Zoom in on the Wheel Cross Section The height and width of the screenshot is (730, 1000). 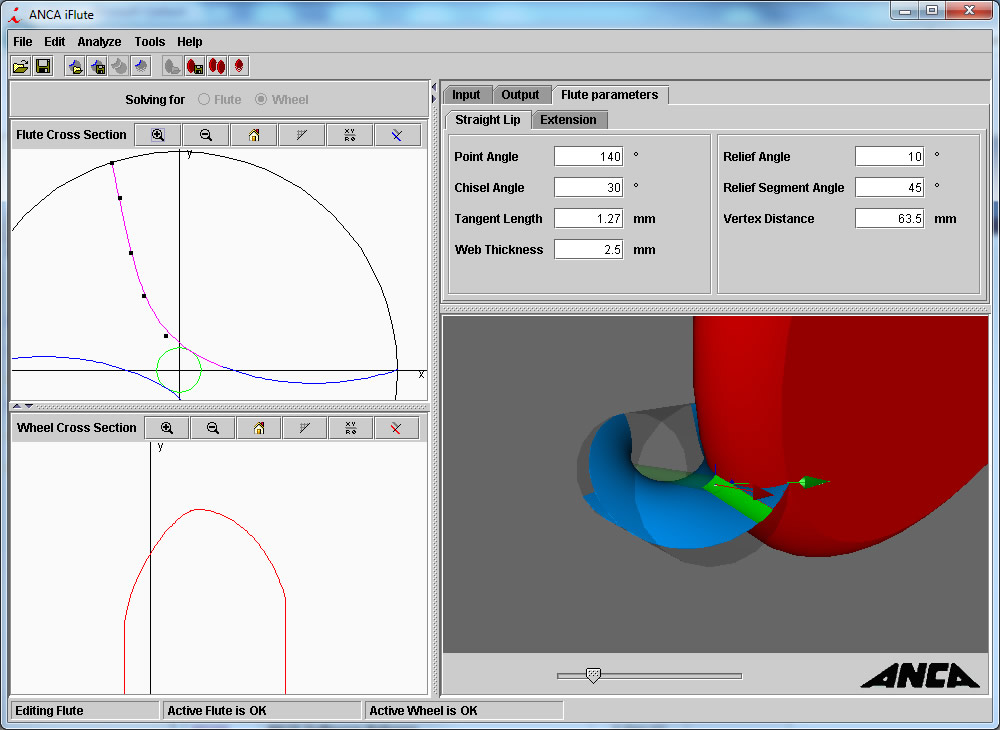[167, 428]
